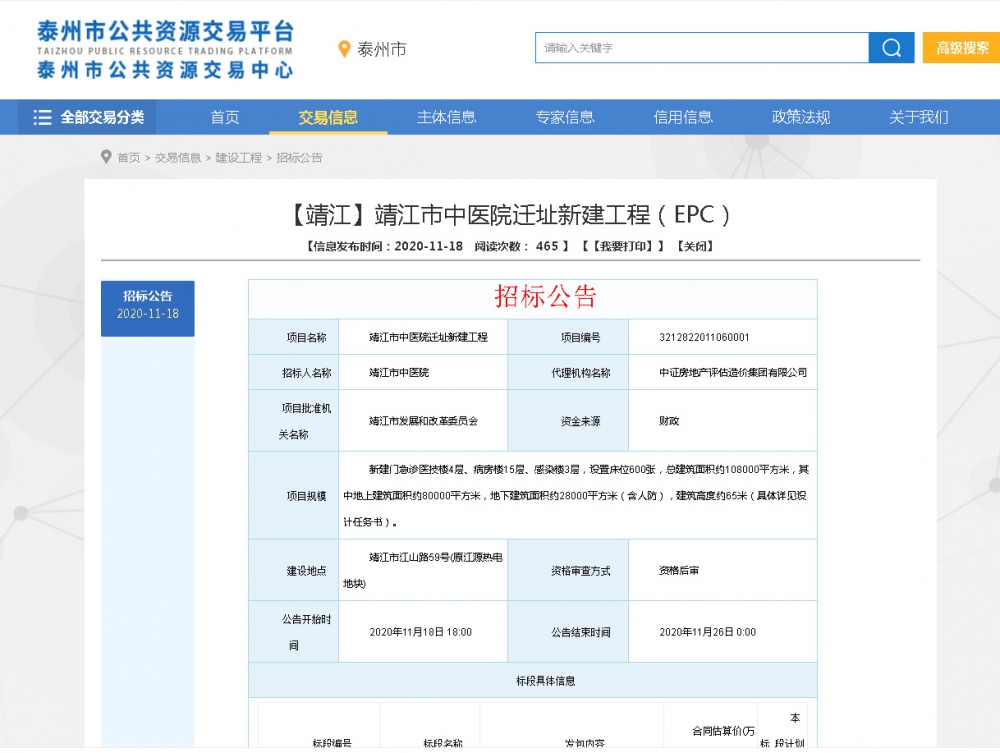Click the breadcrumb location pin icon
This screenshot has height=753, width=1000.
106,157
